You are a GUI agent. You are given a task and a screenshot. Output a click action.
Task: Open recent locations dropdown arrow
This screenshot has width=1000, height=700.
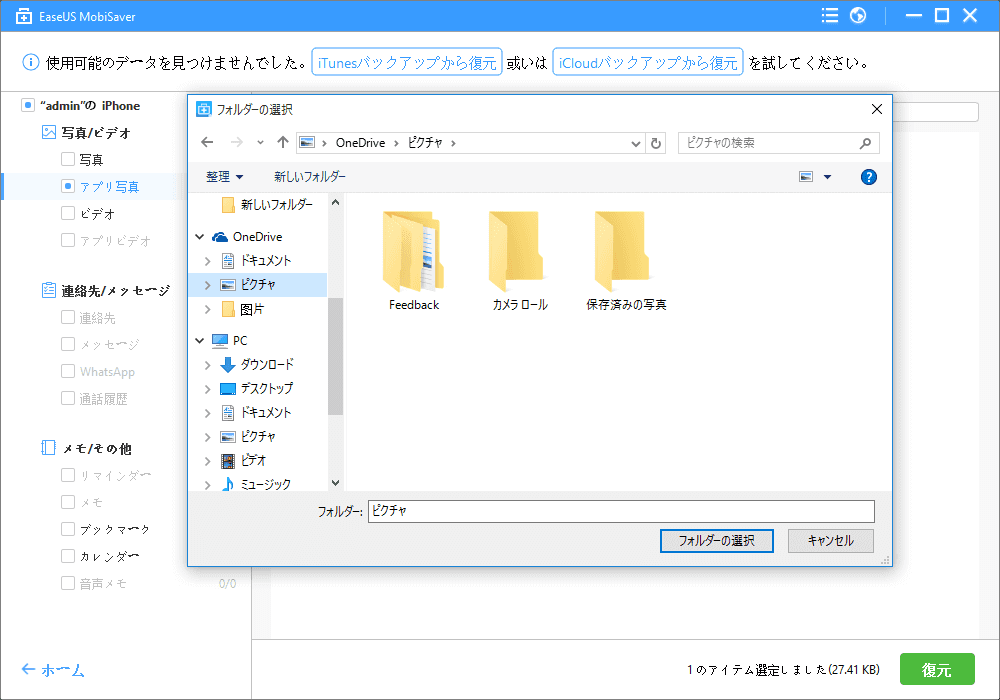click(x=260, y=142)
